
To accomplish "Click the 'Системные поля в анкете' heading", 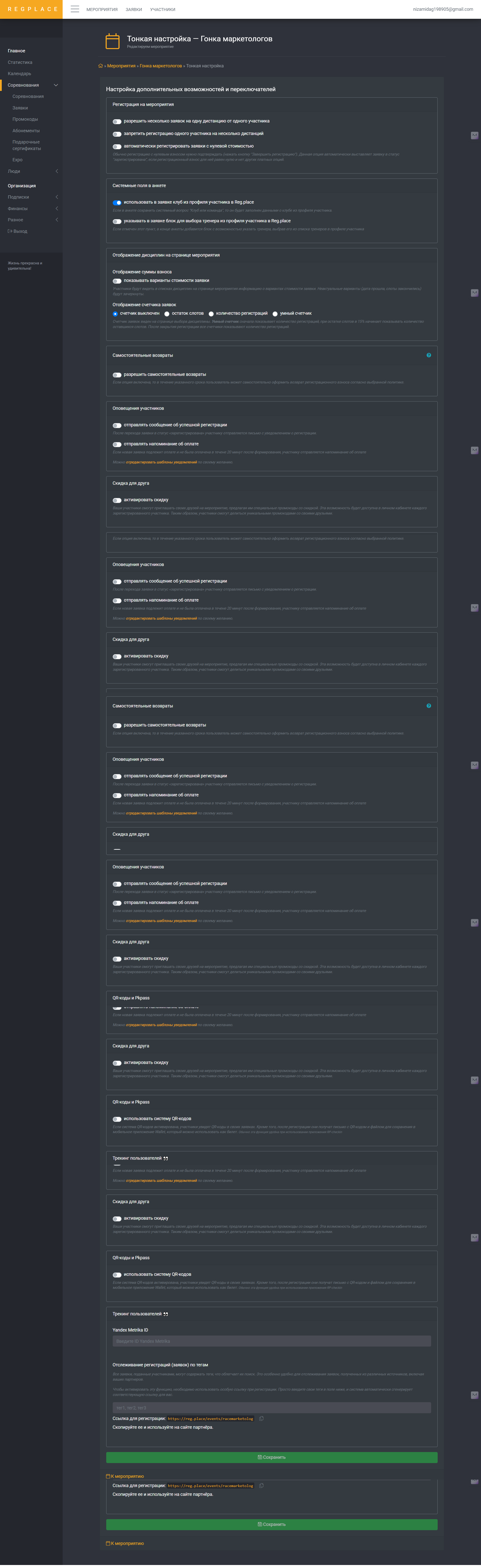I will pos(139,186).
